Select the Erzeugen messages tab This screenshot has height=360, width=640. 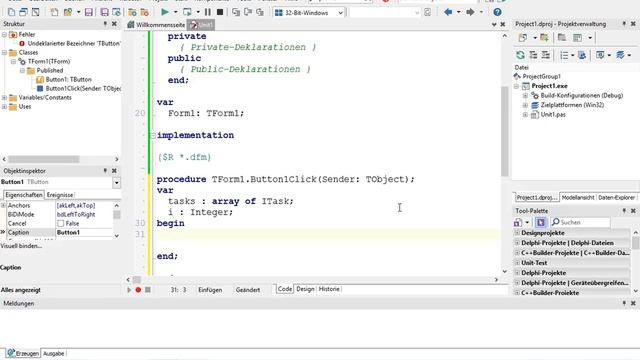(24, 353)
